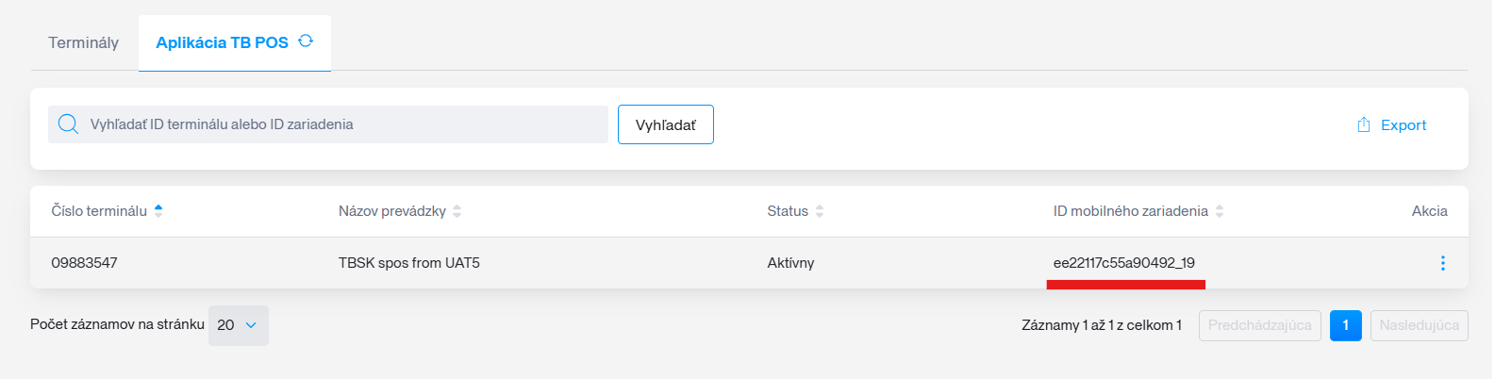Image resolution: width=1492 pixels, height=380 pixels.
Task: Click the Vyhľadať button
Action: click(x=665, y=125)
